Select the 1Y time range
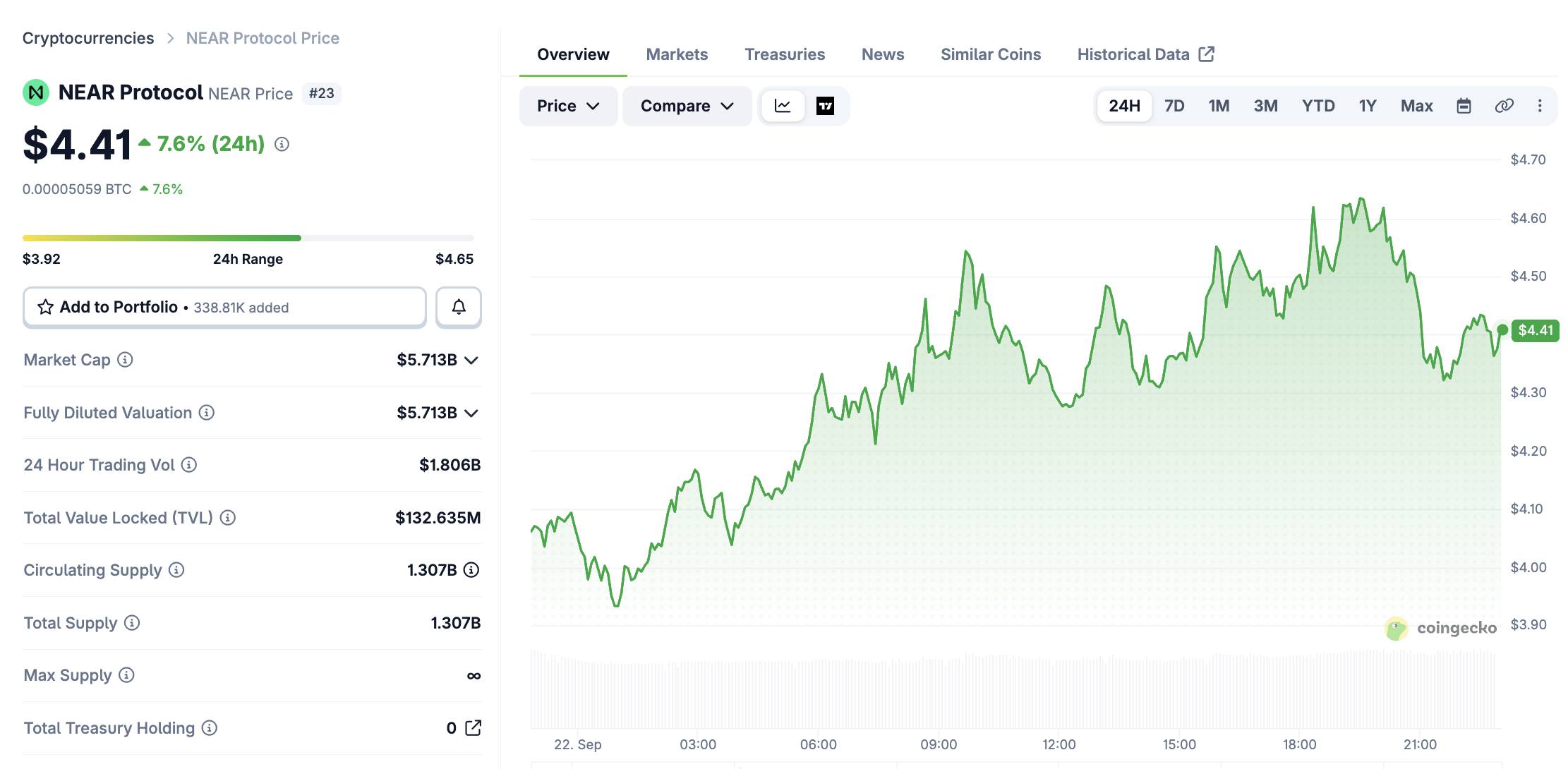Viewport: 1568px width, 769px height. [x=1368, y=106]
